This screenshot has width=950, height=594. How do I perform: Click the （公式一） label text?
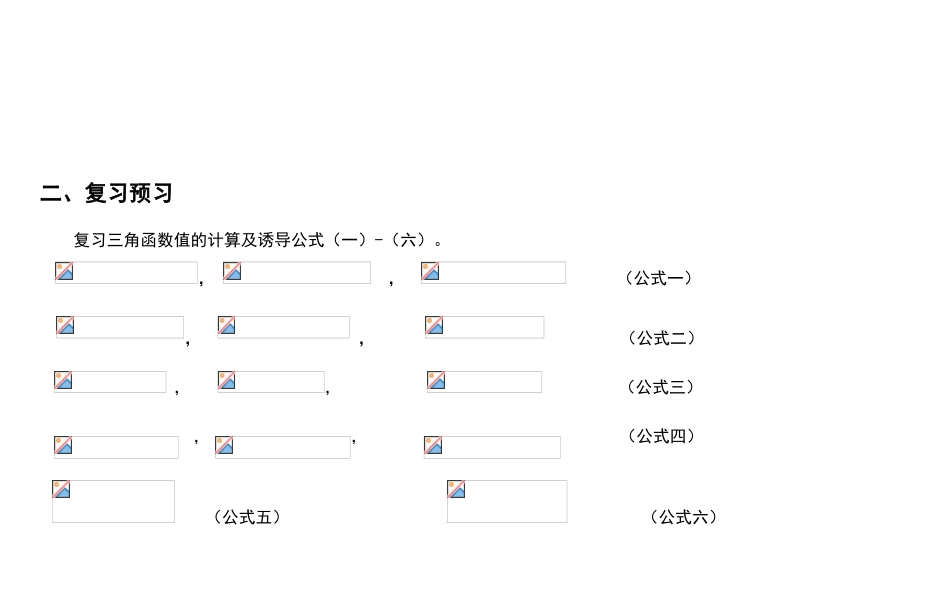point(659,278)
